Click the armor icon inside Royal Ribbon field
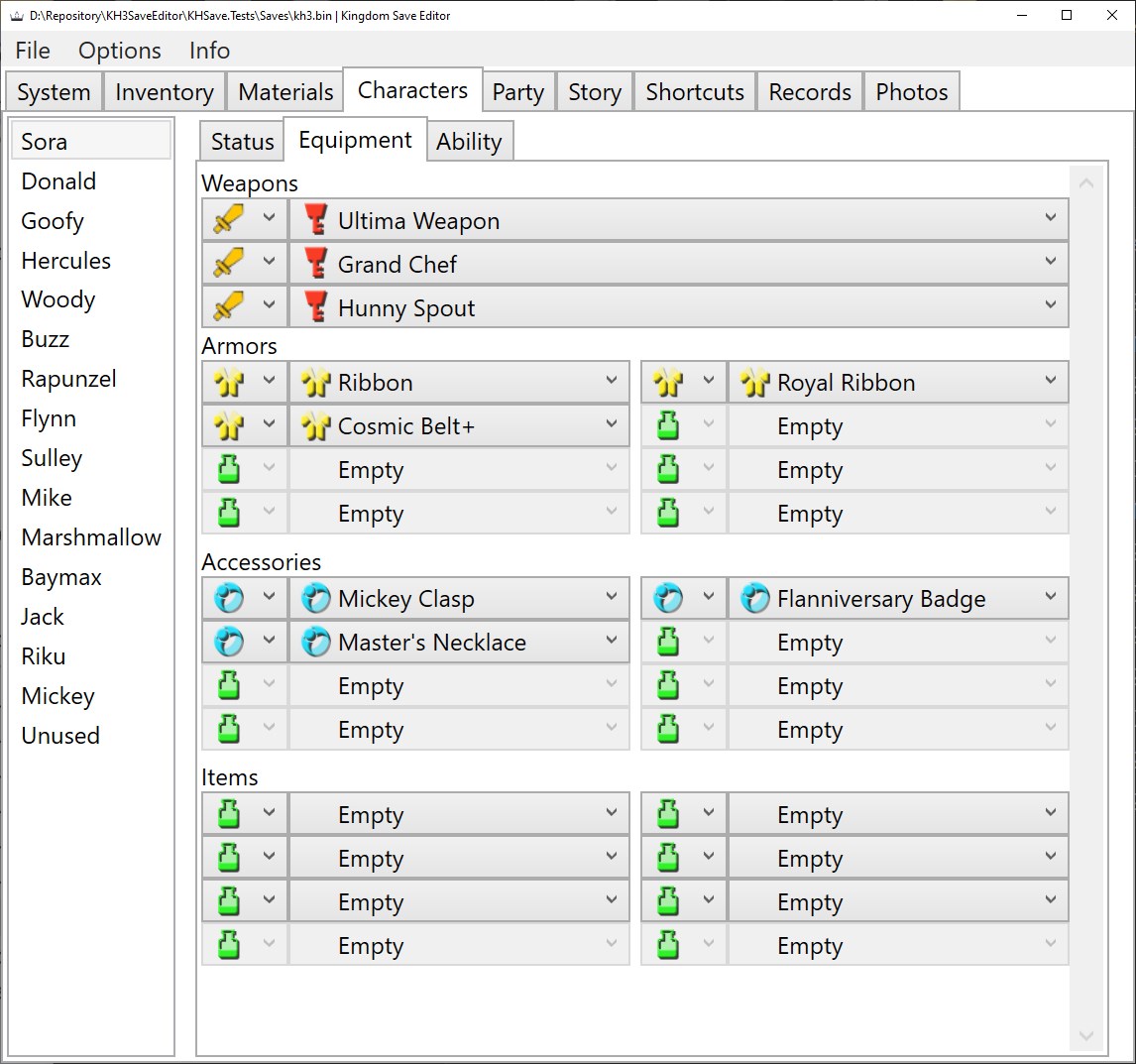This screenshot has height=1064, width=1136. (x=755, y=382)
